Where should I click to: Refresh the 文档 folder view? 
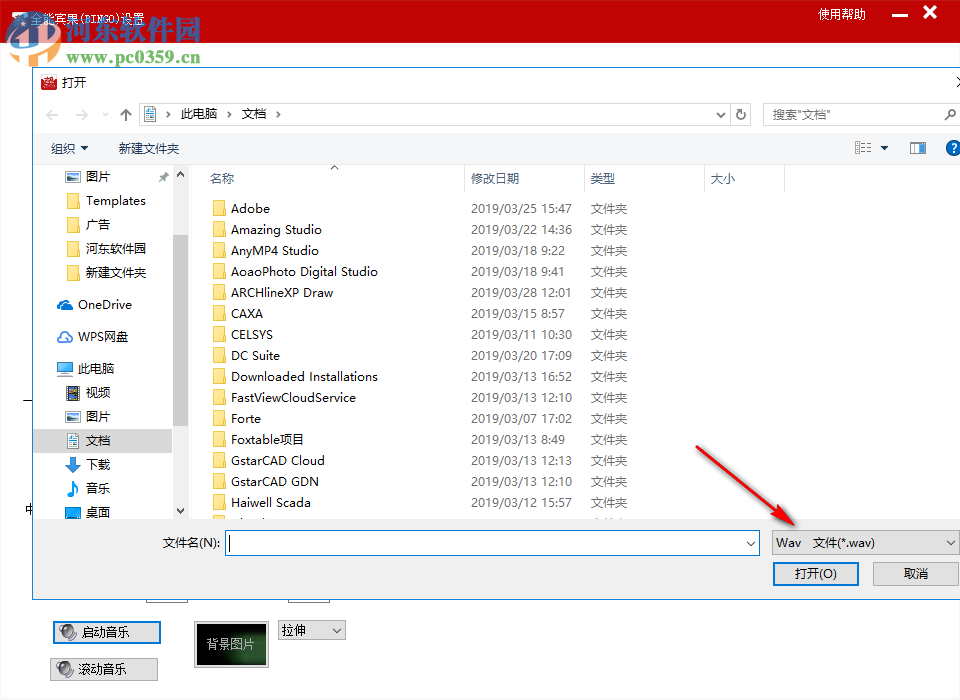(741, 115)
